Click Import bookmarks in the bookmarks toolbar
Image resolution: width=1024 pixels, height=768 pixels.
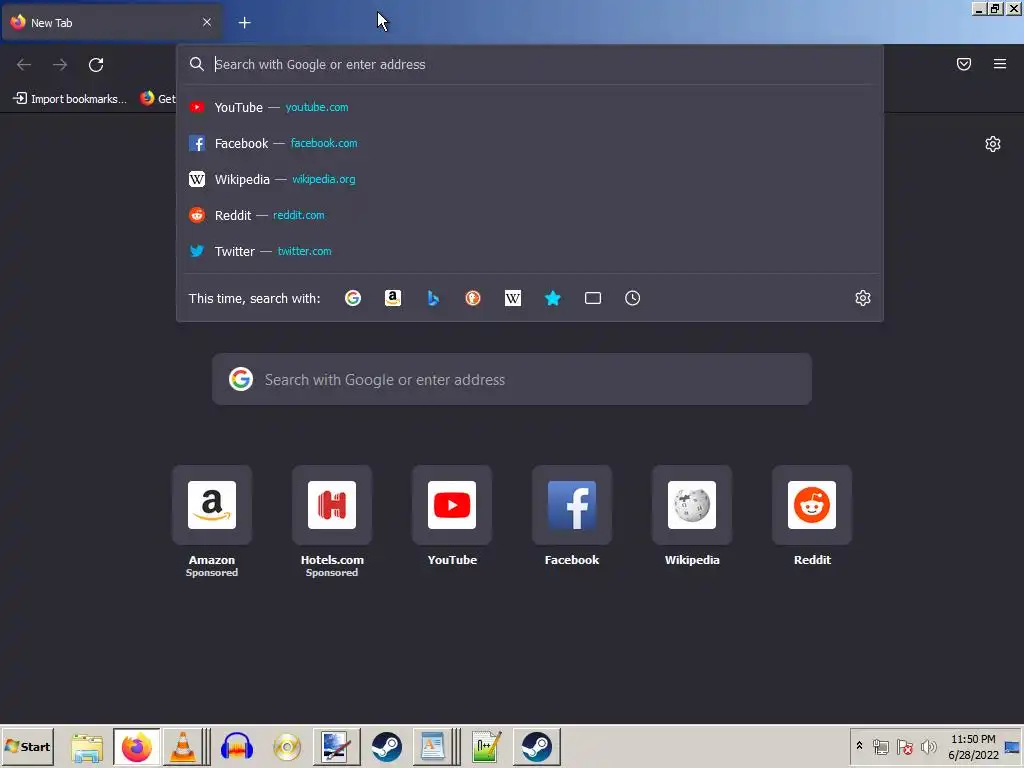(x=70, y=99)
